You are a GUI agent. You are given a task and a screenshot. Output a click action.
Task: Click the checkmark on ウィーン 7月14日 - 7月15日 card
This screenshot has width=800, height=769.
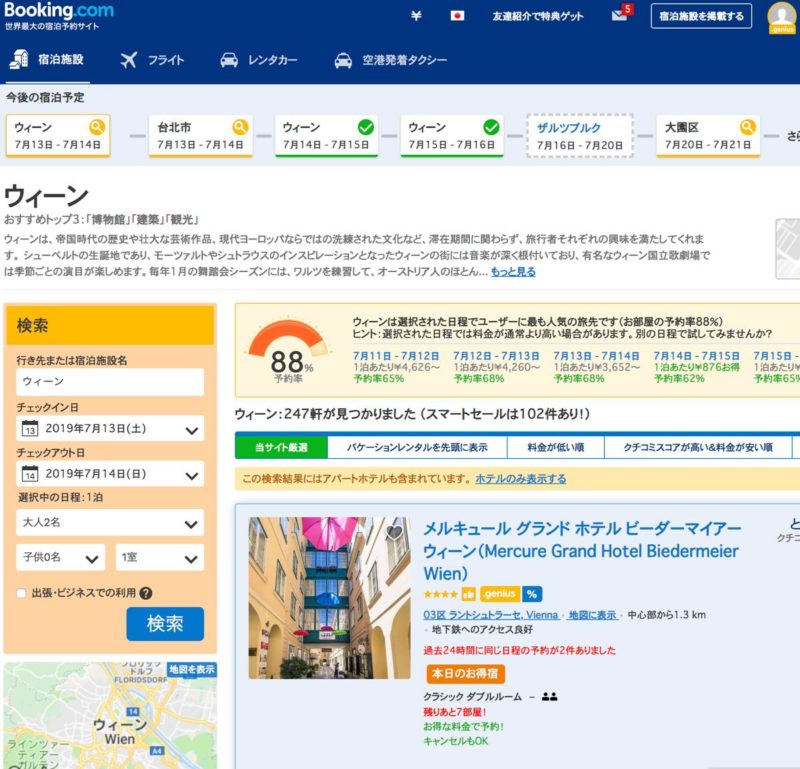(366, 127)
